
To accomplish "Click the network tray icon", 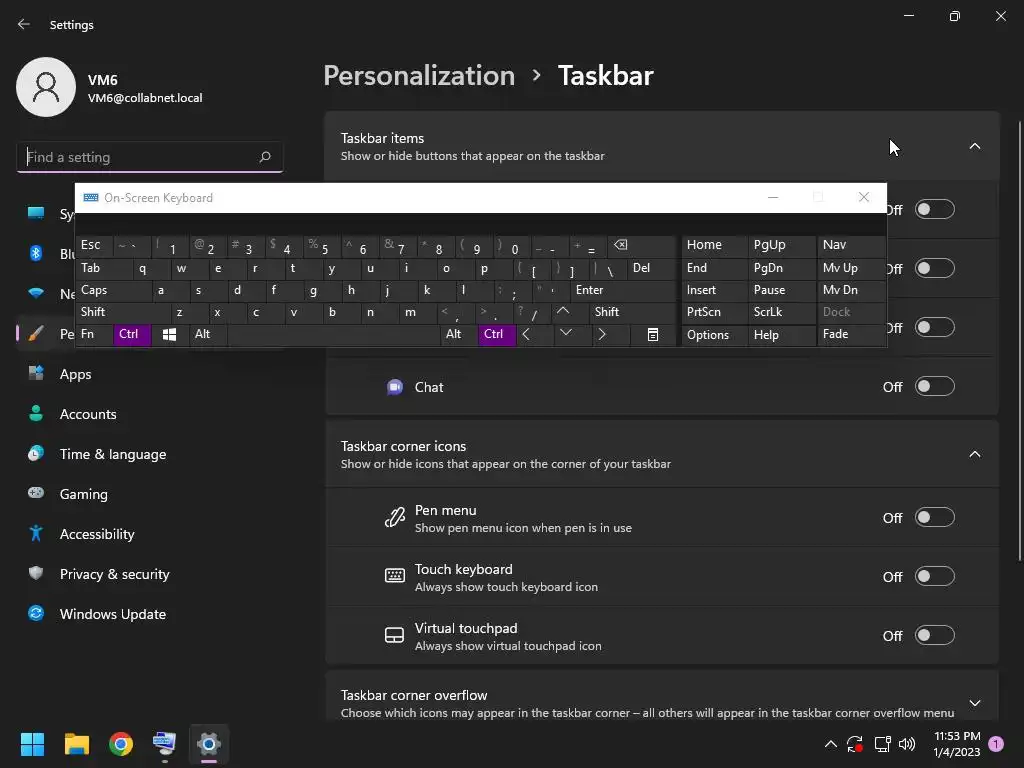I will [882, 744].
